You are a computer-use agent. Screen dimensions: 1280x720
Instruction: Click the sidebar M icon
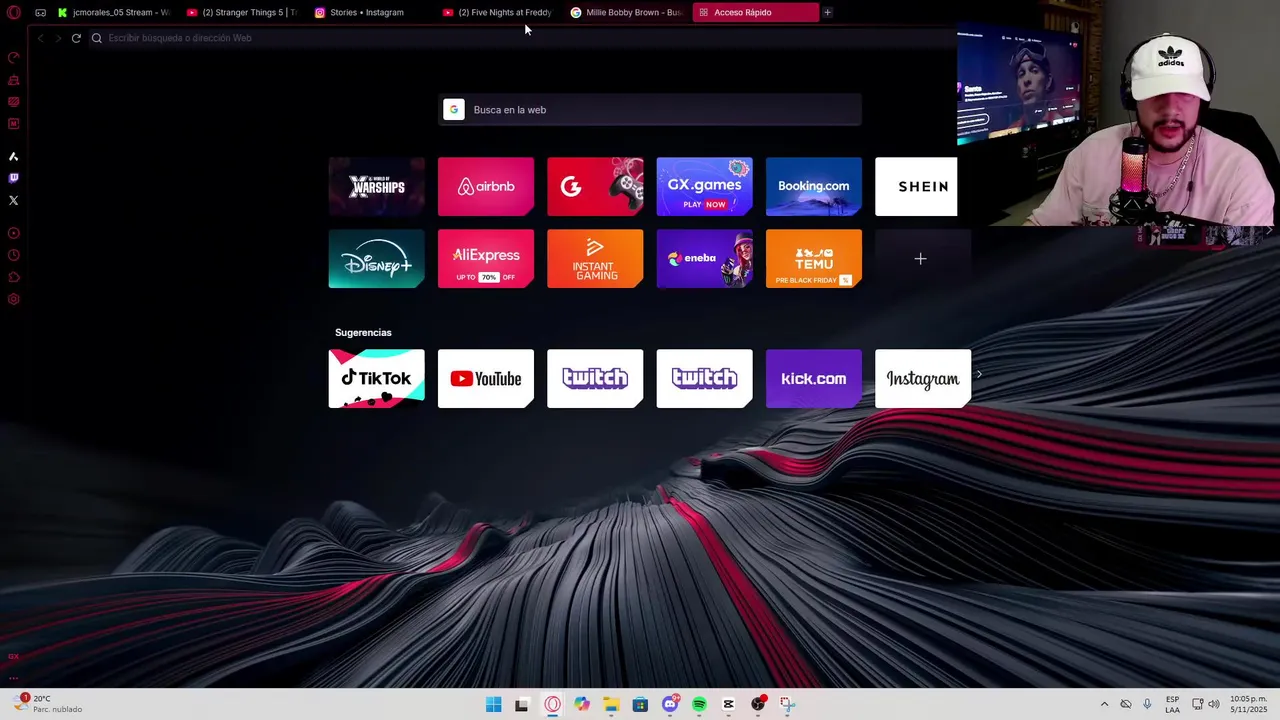(14, 124)
